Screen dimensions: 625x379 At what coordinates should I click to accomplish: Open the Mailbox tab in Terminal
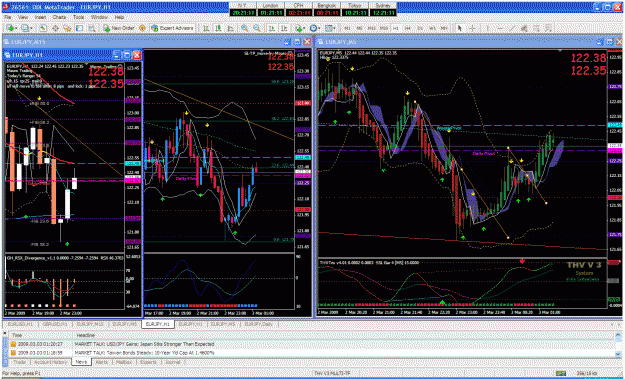tap(124, 362)
